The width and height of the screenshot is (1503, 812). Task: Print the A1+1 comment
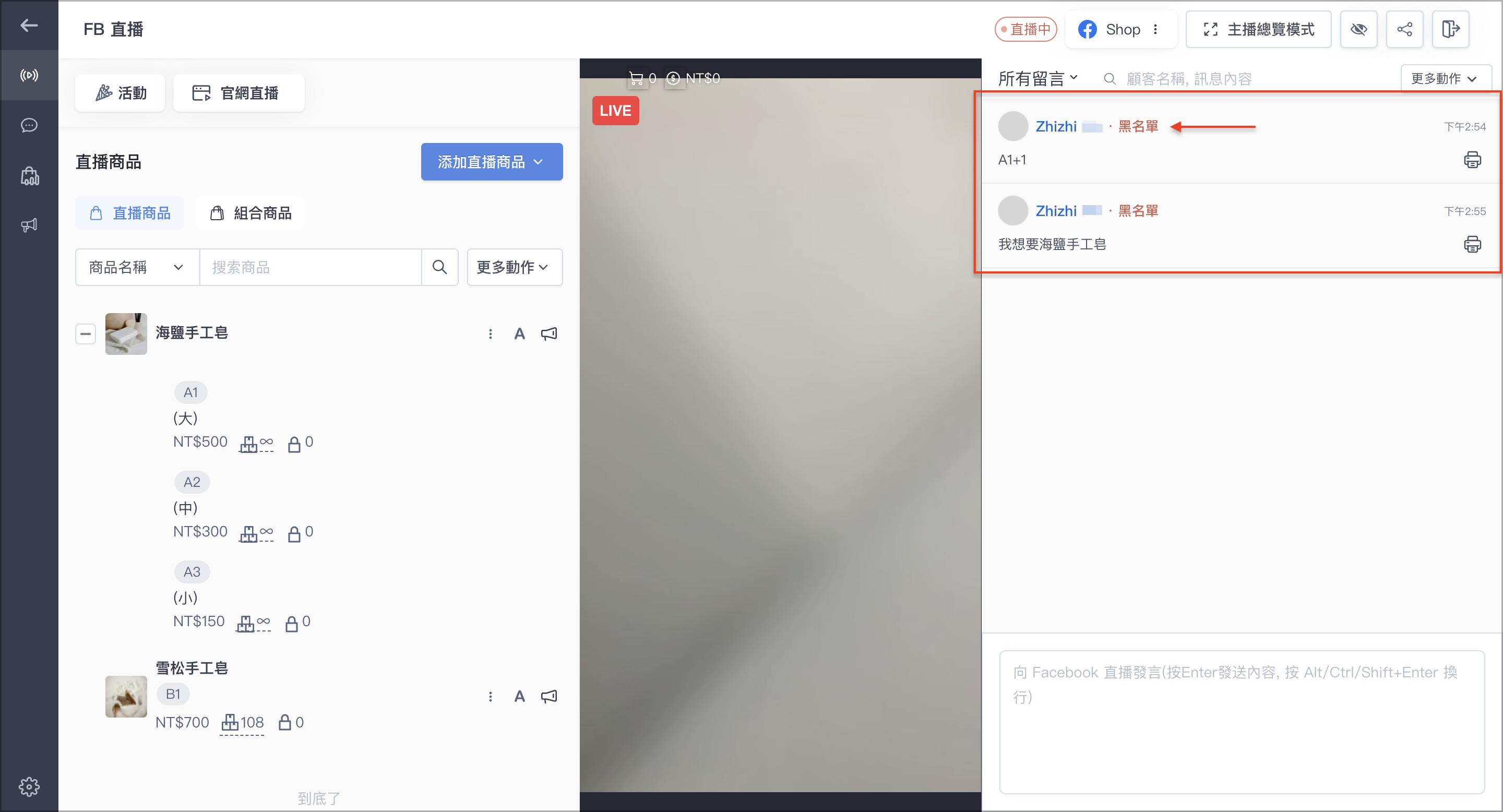1472,160
